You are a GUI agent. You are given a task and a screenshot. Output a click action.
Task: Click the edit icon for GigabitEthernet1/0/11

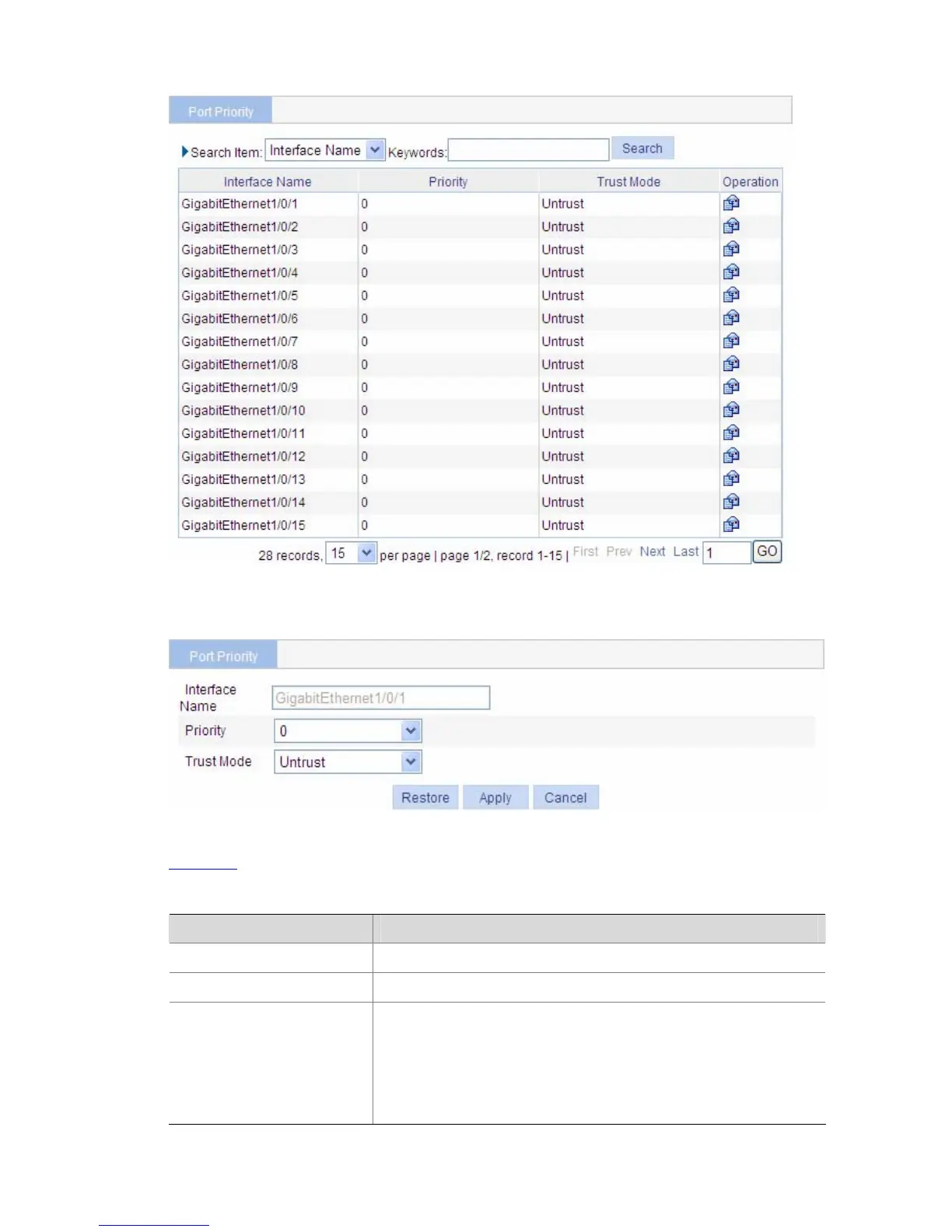(x=731, y=432)
